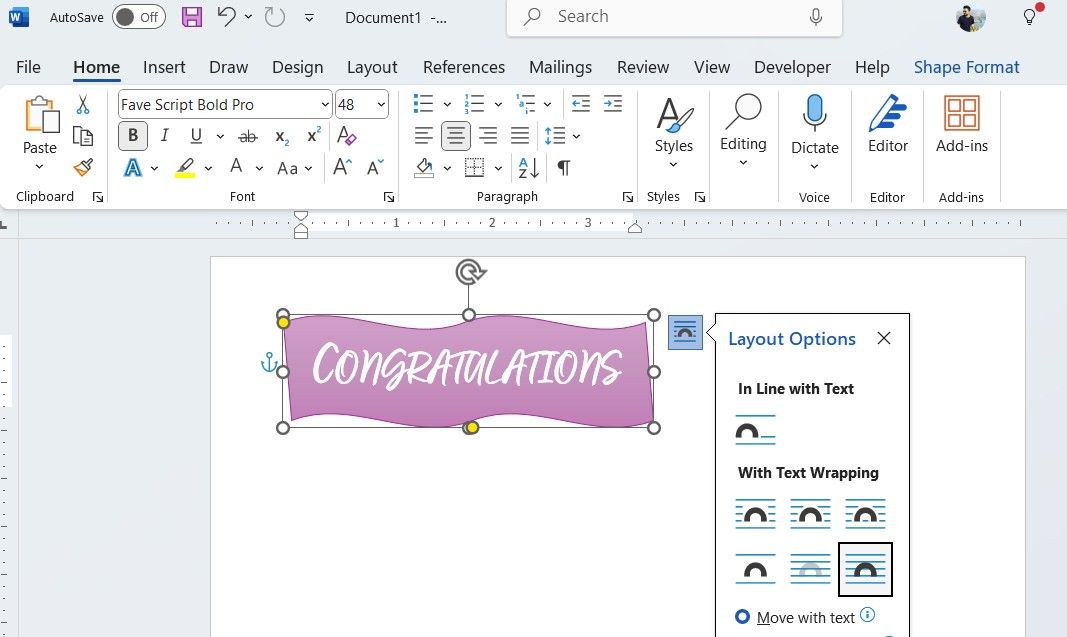The width and height of the screenshot is (1067, 637).
Task: Open the Styles gallery dropdown
Action: [674, 128]
